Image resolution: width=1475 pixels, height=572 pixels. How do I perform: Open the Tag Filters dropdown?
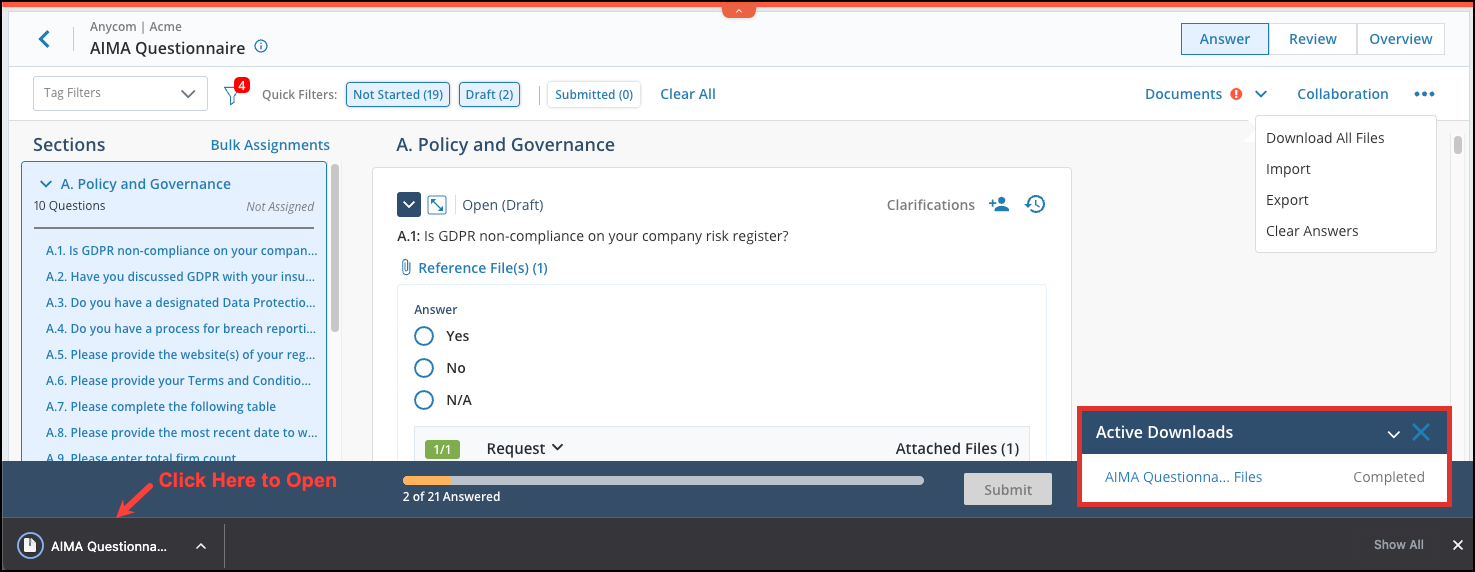120,93
